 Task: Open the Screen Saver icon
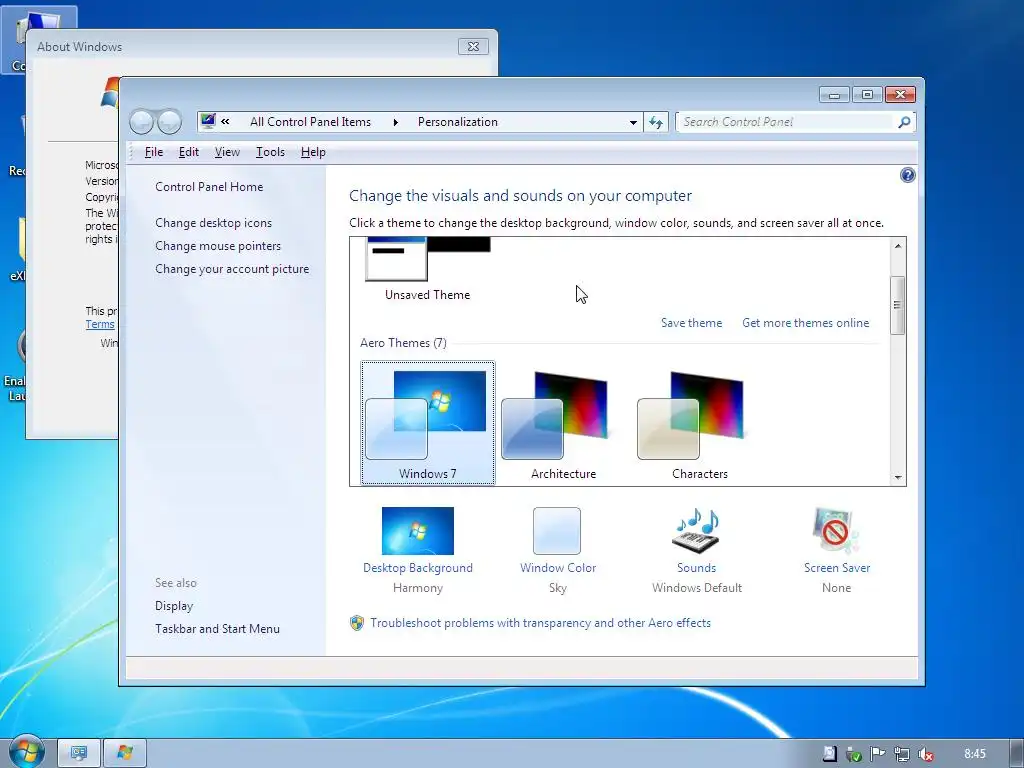point(836,531)
